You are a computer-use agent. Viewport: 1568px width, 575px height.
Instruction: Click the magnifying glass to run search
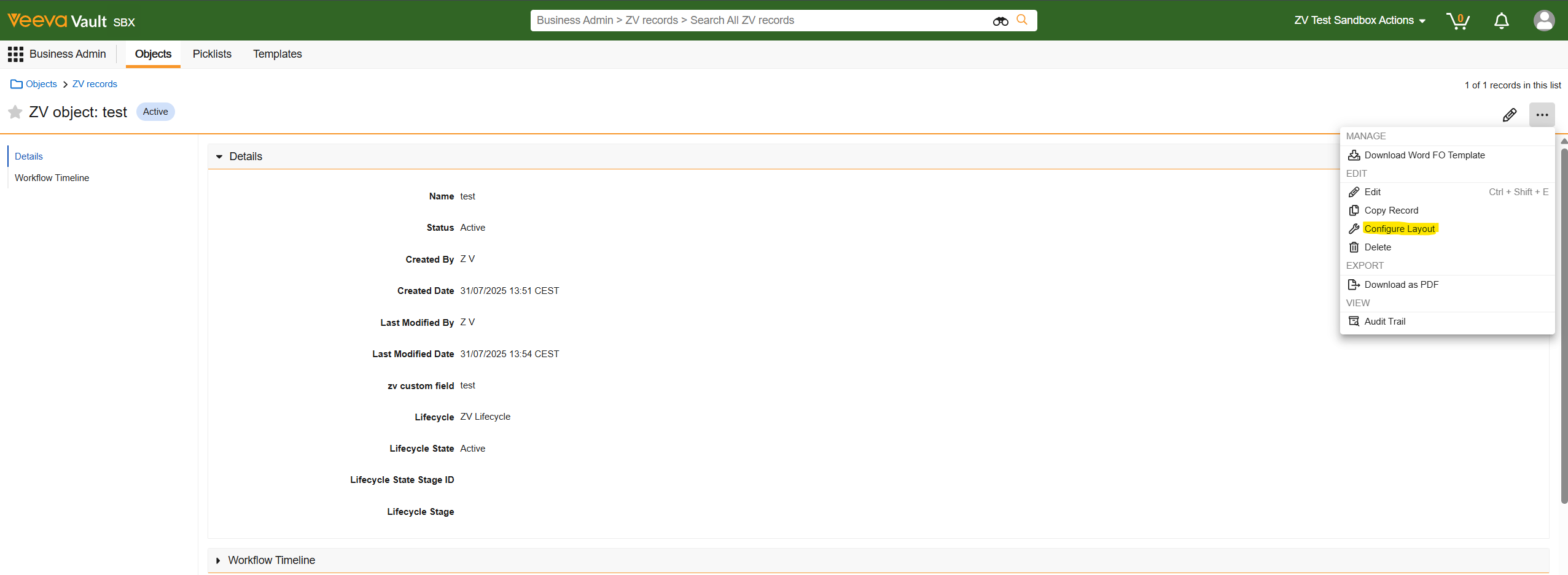[1023, 20]
